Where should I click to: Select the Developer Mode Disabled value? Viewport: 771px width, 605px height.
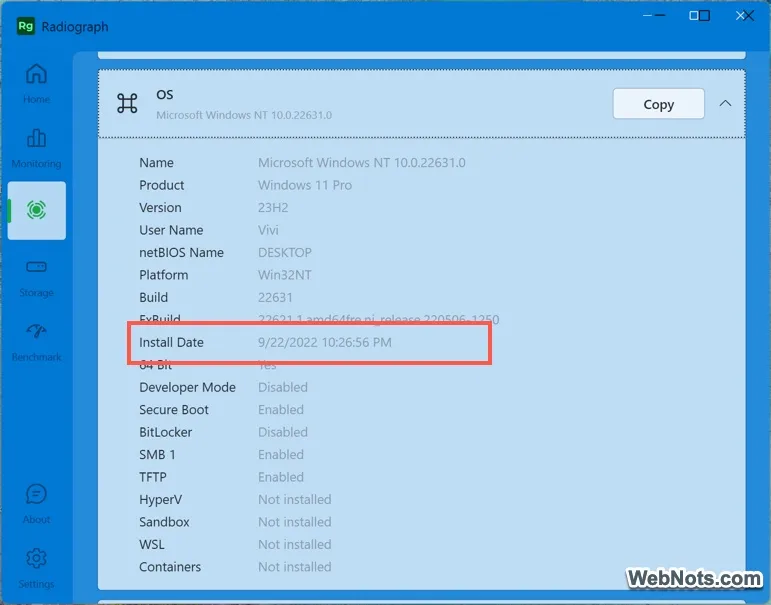click(283, 388)
